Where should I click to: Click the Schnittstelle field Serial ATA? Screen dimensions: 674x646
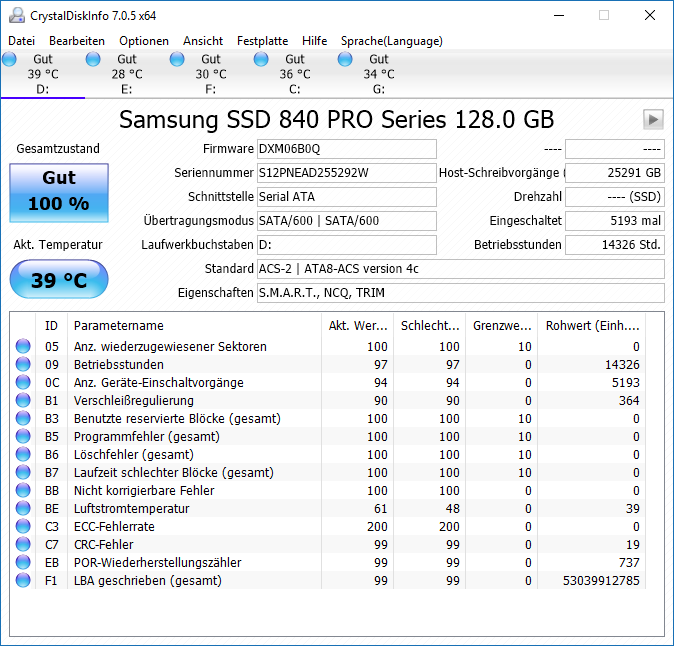(x=347, y=197)
